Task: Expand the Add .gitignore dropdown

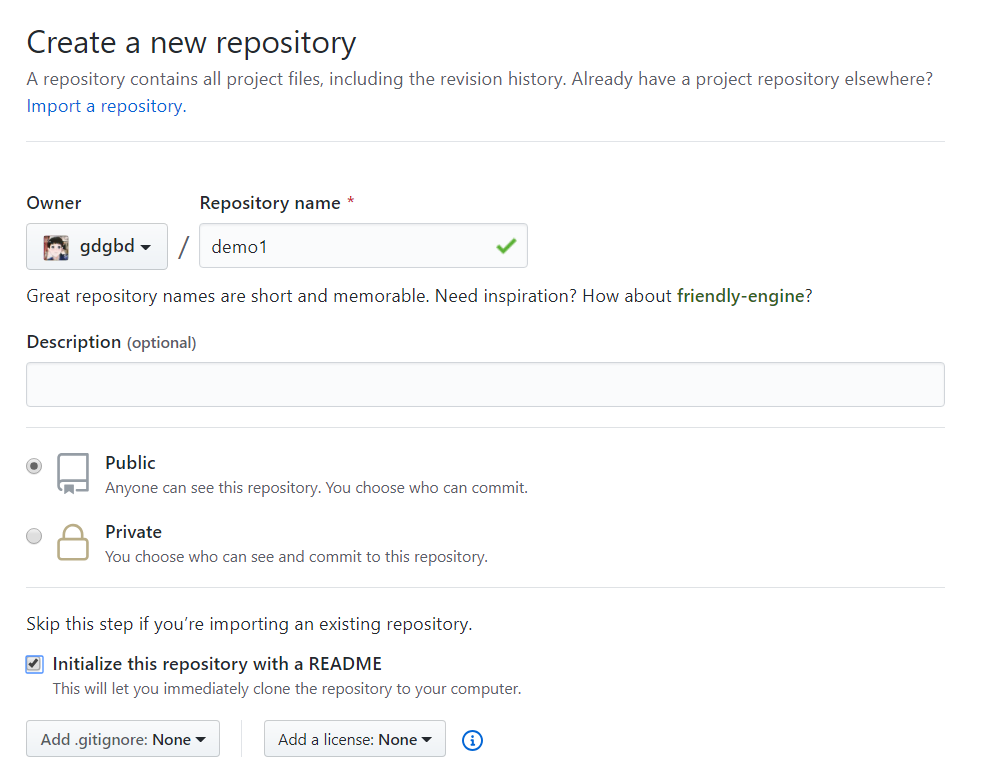Action: [x=123, y=739]
